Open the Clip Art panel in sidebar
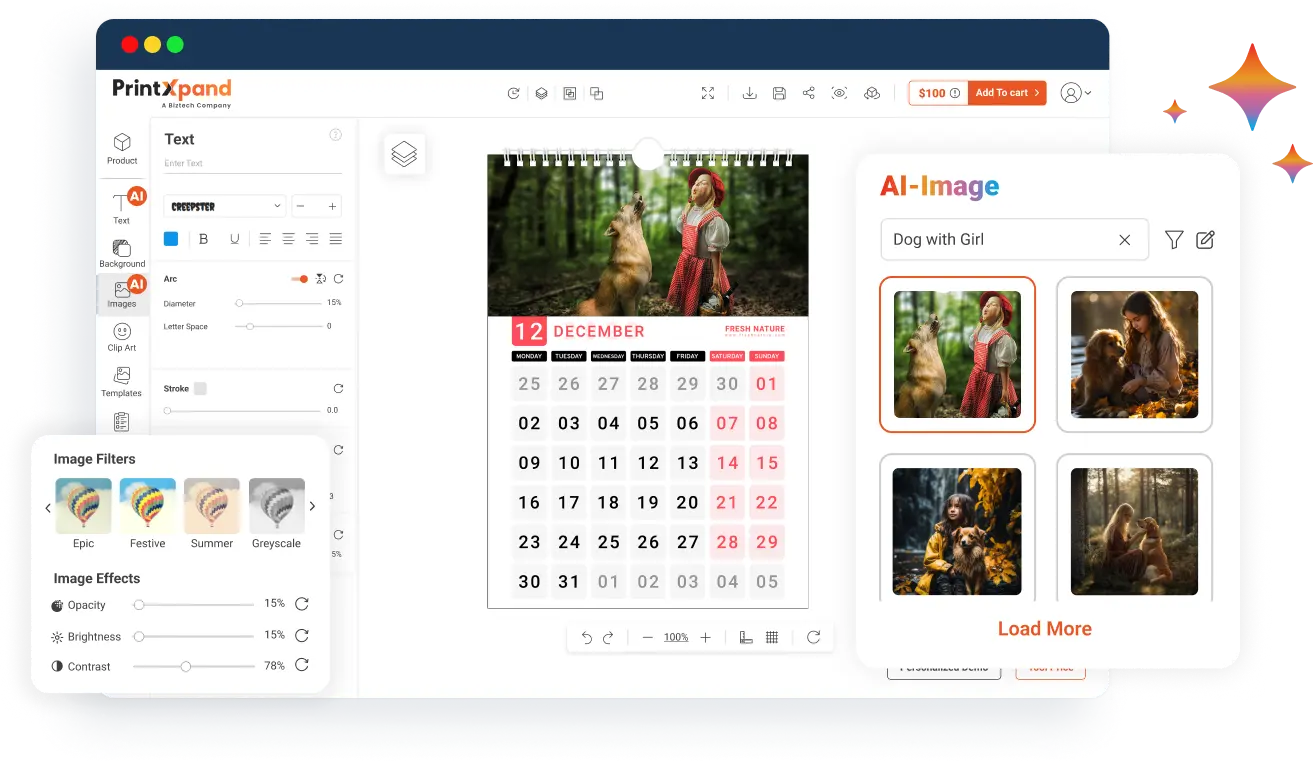Image resolution: width=1314 pixels, height=762 pixels. [x=122, y=337]
